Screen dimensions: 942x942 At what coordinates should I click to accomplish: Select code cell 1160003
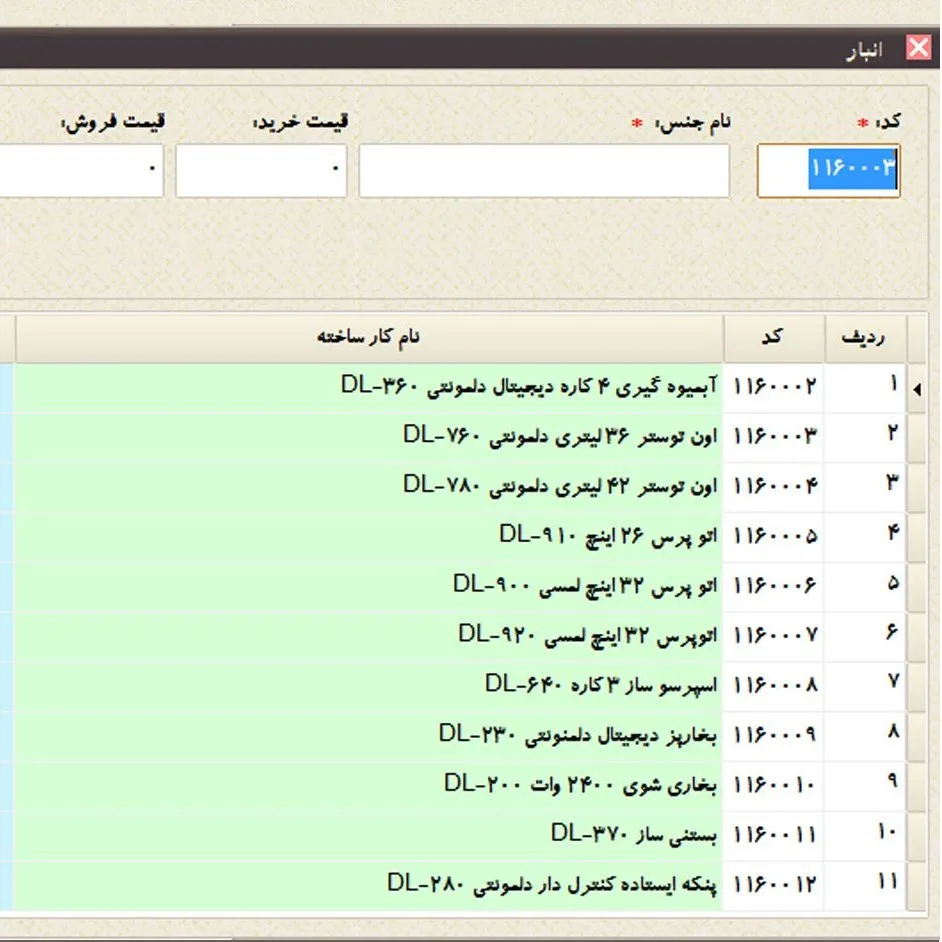[x=775, y=436]
